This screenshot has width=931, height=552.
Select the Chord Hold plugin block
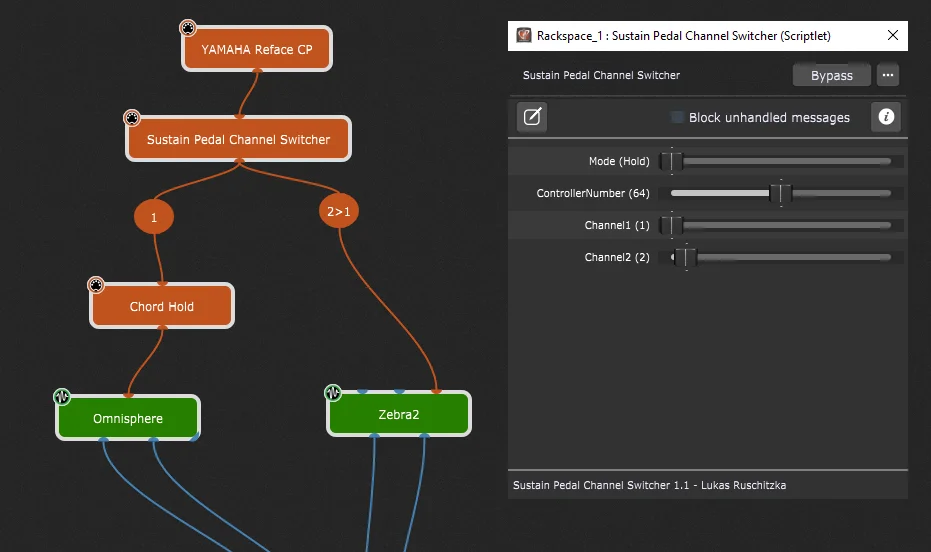click(162, 306)
